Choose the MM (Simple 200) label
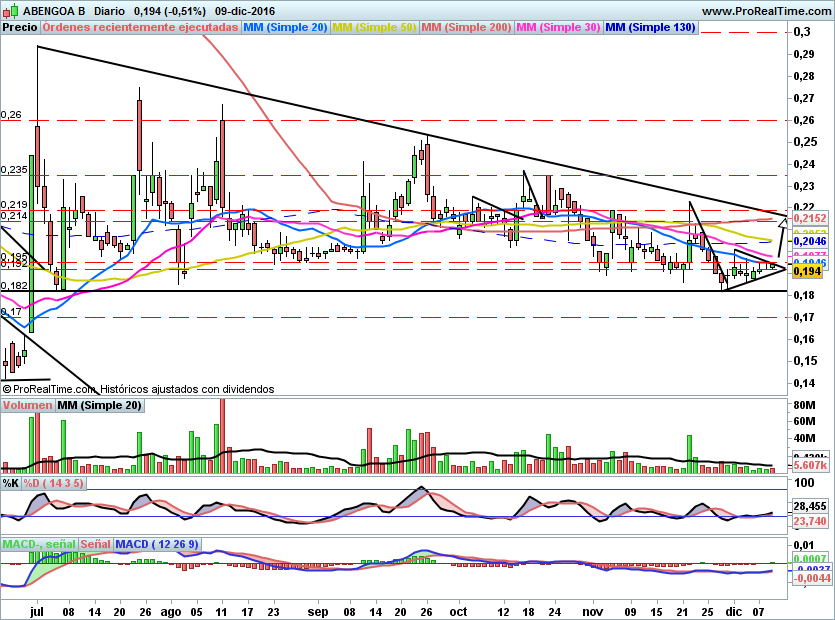 466,27
